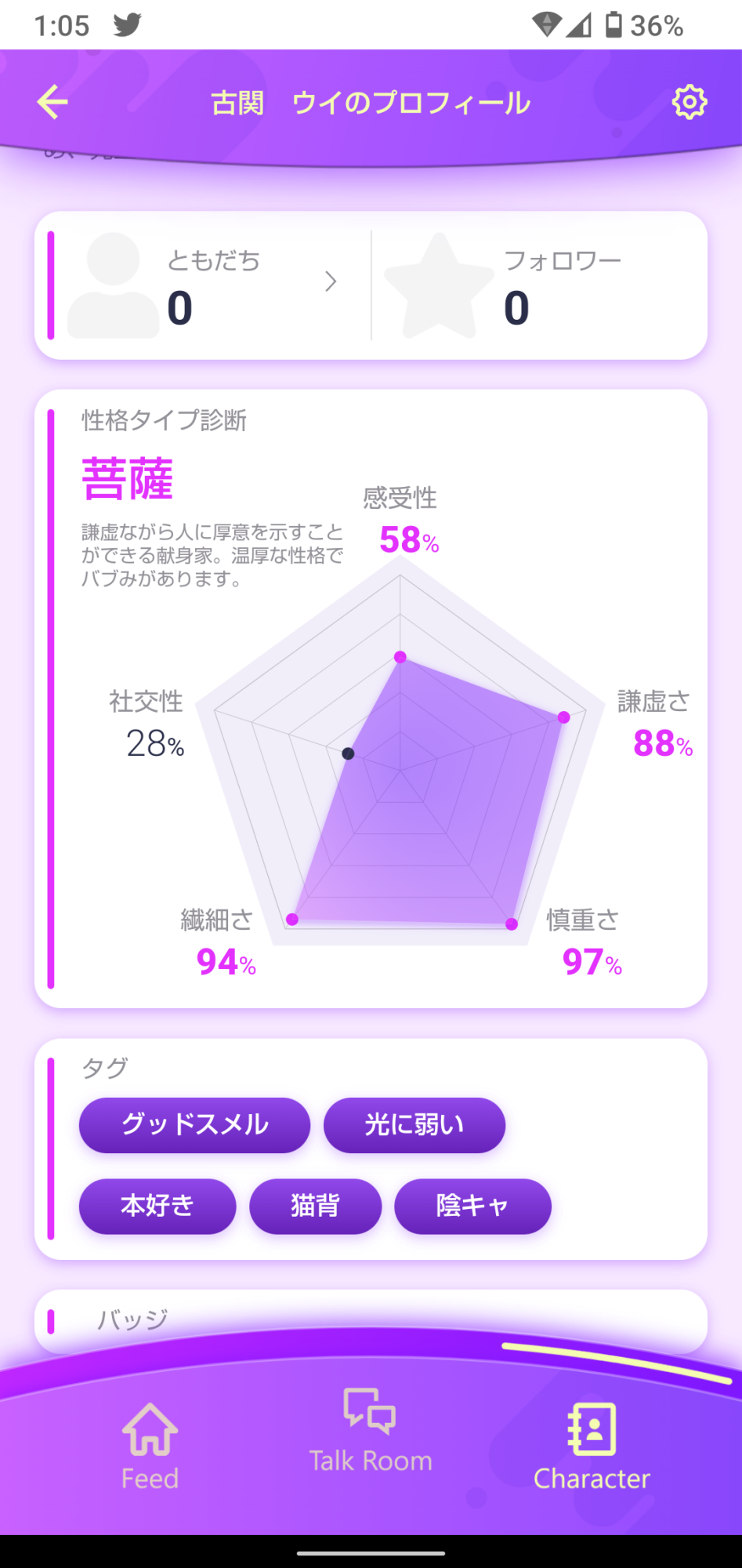Select the 光に弱い tag
The height and width of the screenshot is (1568, 742).
[x=414, y=1125]
